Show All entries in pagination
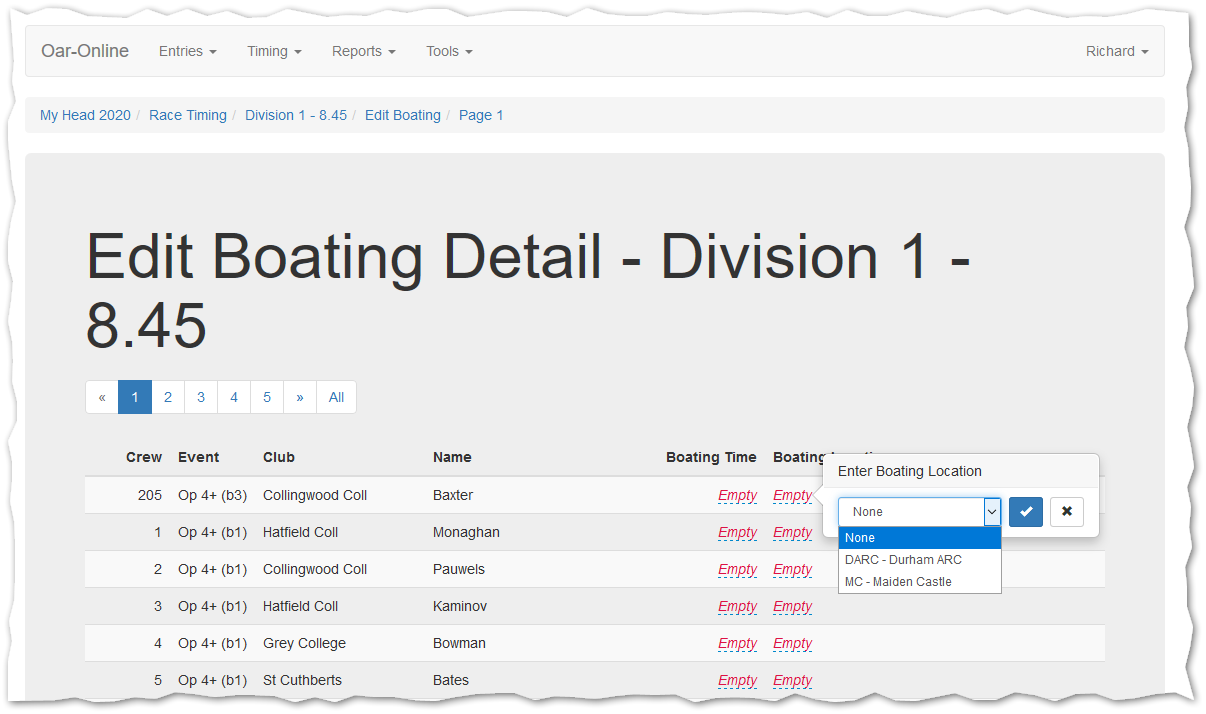This screenshot has height=714, width=1206. point(336,397)
